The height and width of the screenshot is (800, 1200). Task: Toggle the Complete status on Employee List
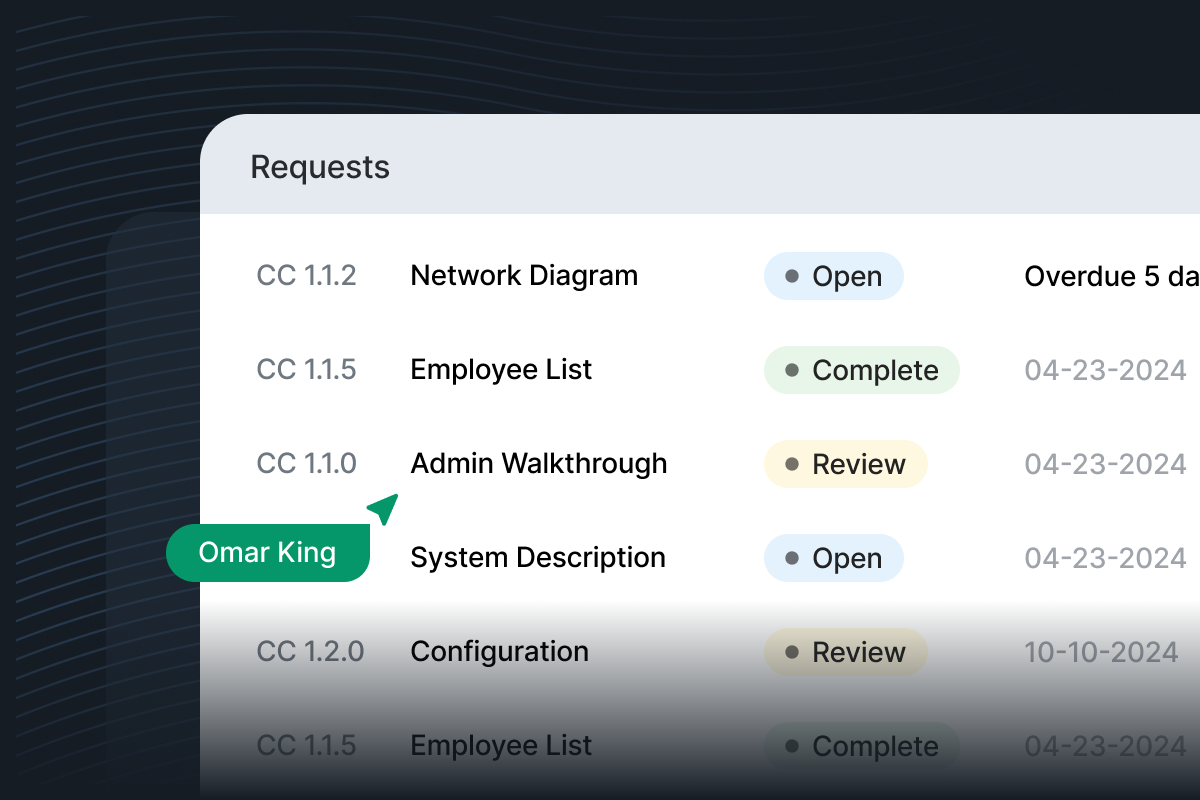point(861,369)
